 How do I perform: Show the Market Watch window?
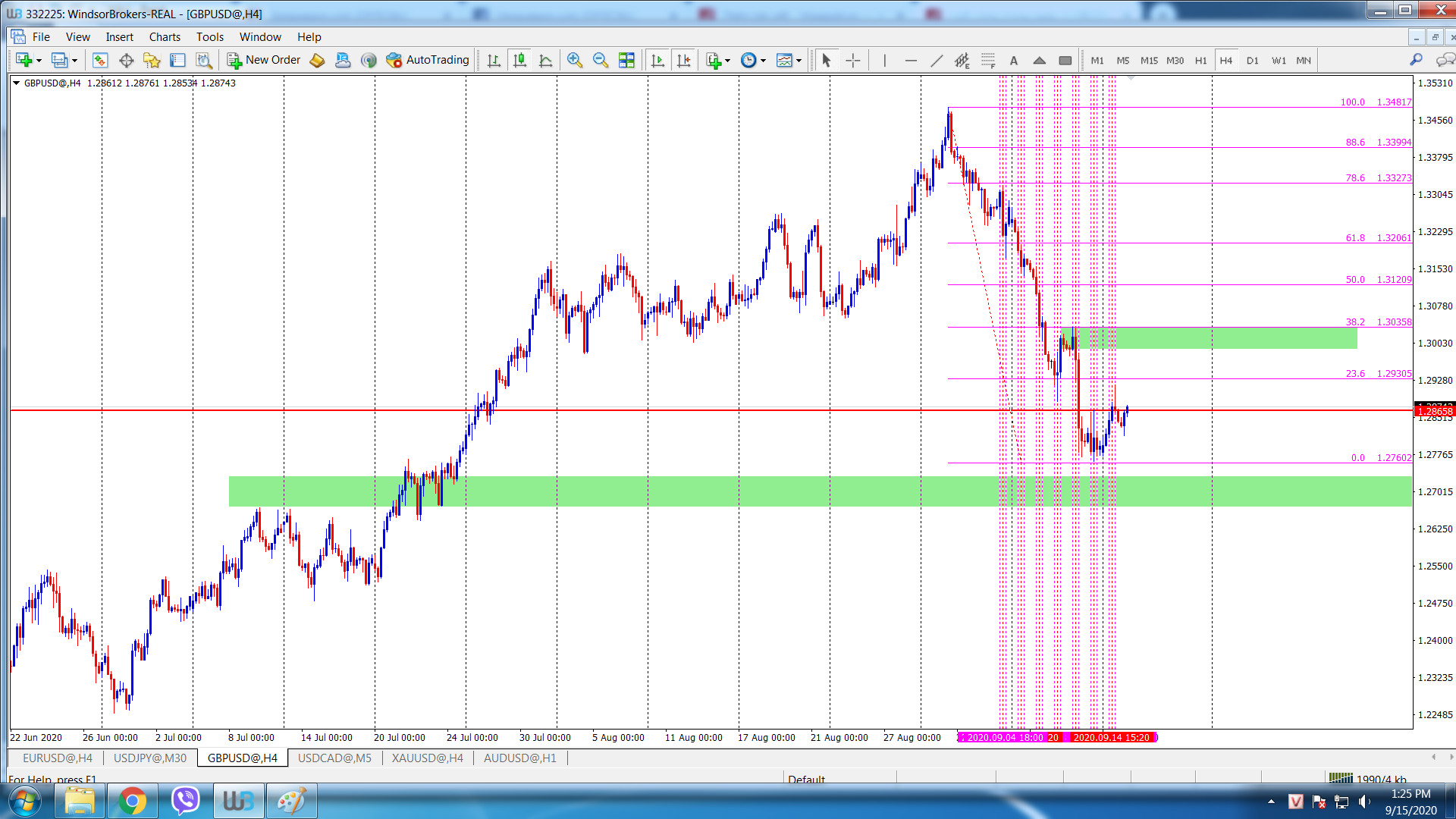point(100,60)
